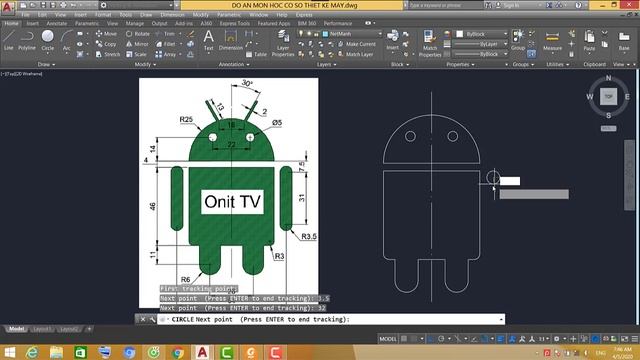Toggle object snap tracking in status bar
The height and width of the screenshot is (360, 640).
[x=474, y=339]
